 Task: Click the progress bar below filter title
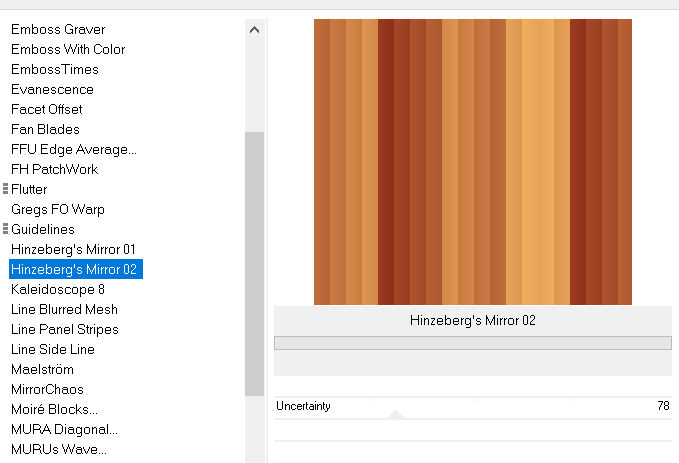473,343
